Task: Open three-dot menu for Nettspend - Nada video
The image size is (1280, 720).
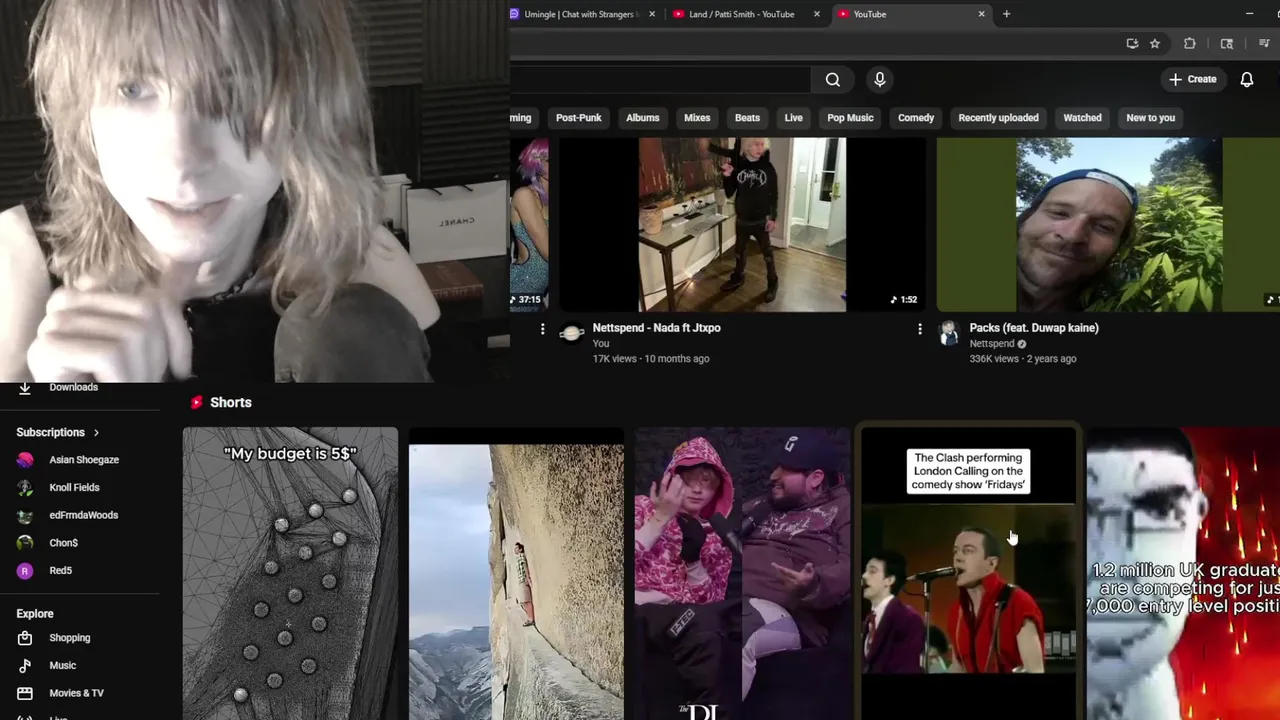Action: [x=920, y=328]
